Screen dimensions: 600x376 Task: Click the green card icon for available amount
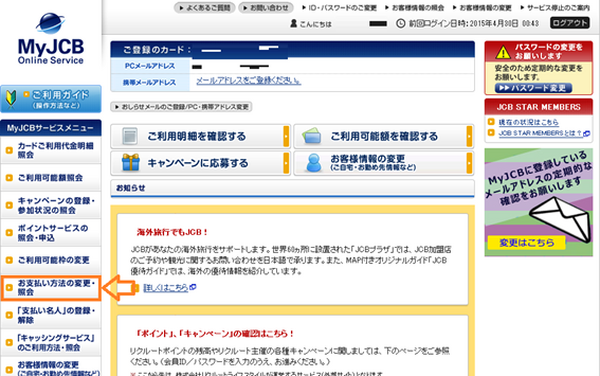pyautogui.click(x=311, y=136)
